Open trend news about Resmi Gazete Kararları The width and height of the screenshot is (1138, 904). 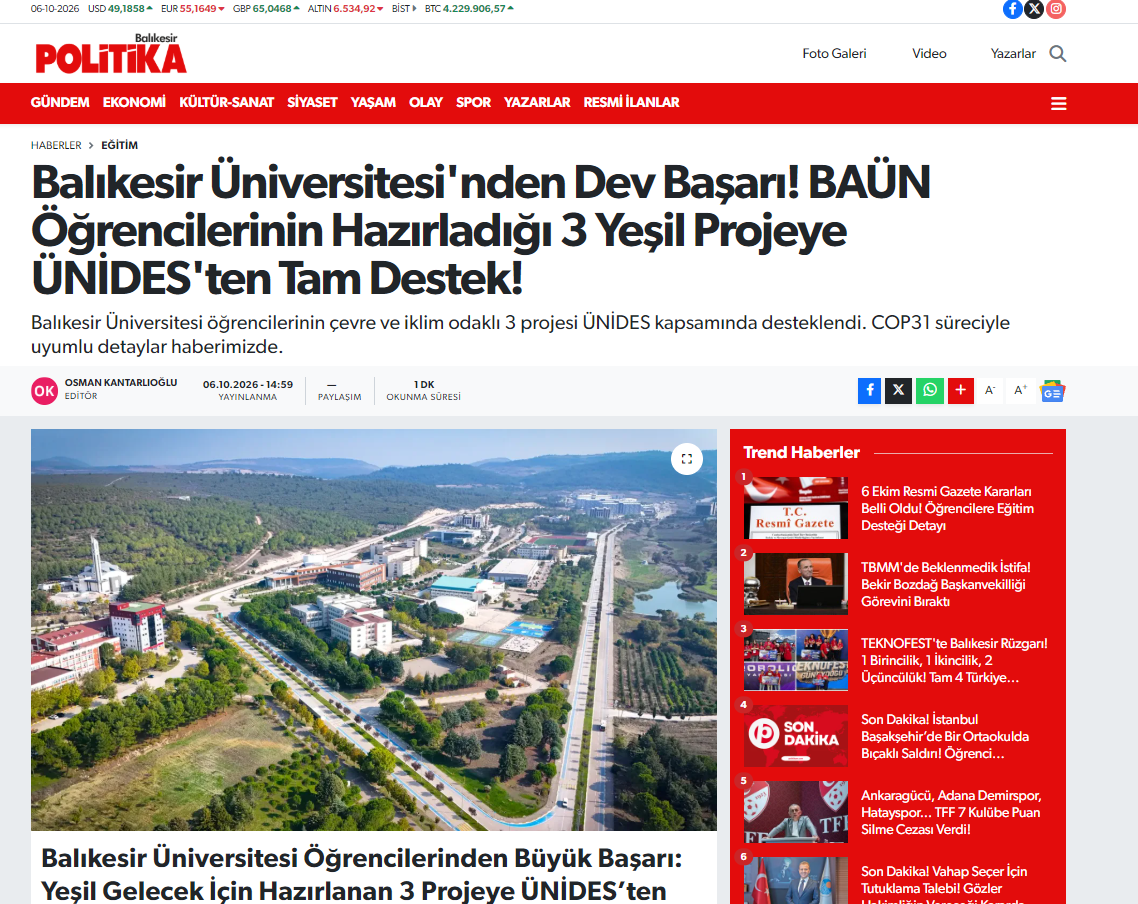pyautogui.click(x=948, y=508)
